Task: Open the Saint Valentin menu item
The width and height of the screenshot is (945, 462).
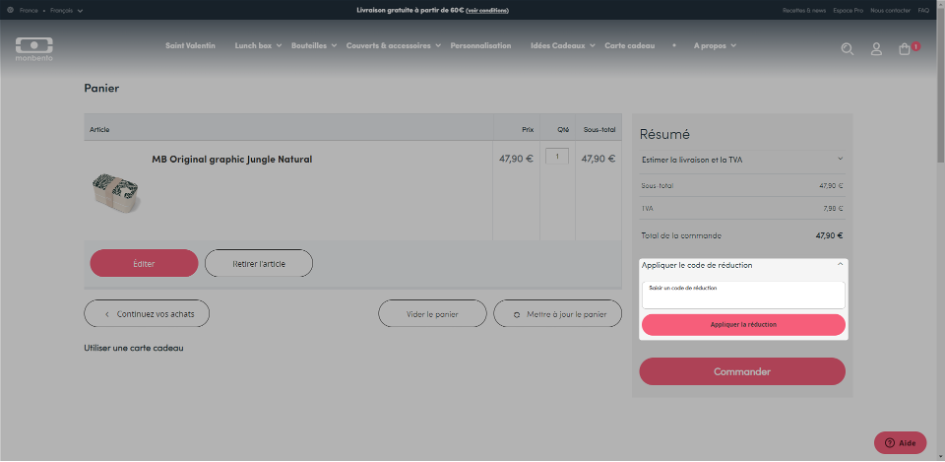Action: pos(190,46)
